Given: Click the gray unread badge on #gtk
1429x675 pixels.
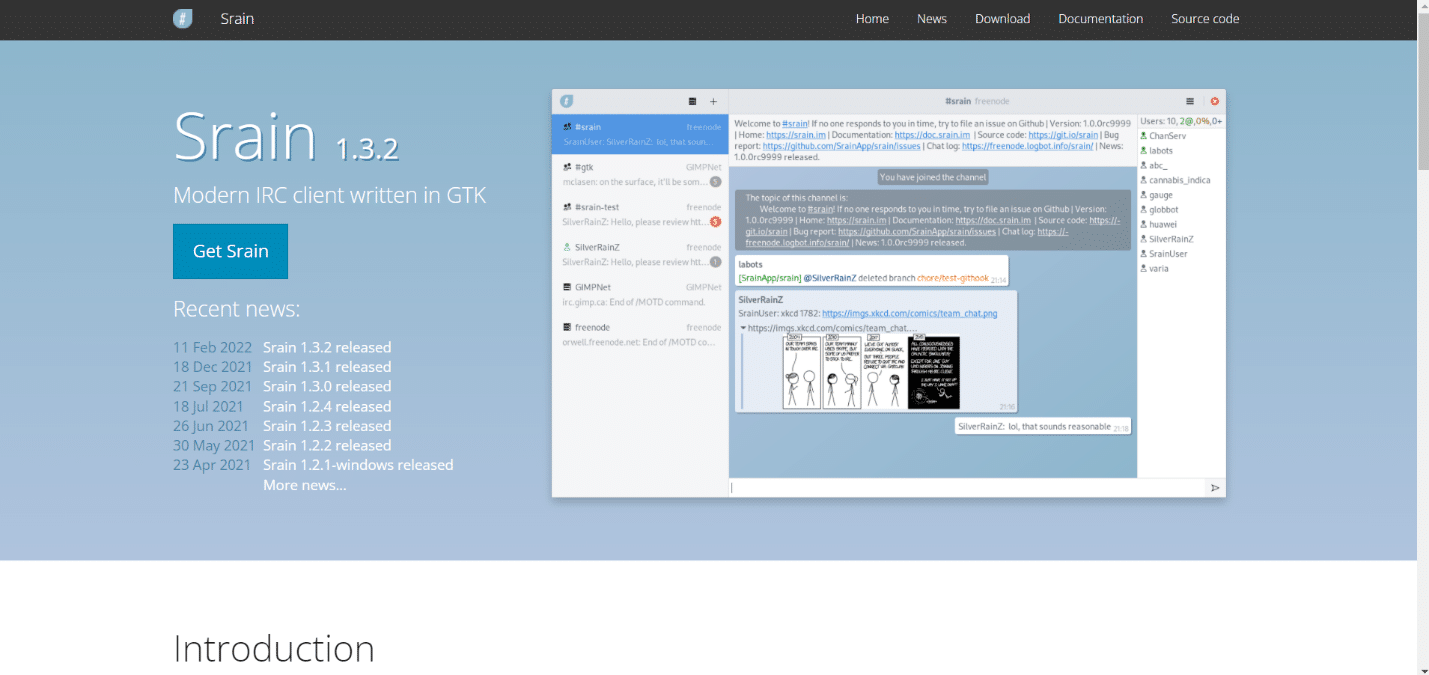Looking at the screenshot, I should [715, 182].
